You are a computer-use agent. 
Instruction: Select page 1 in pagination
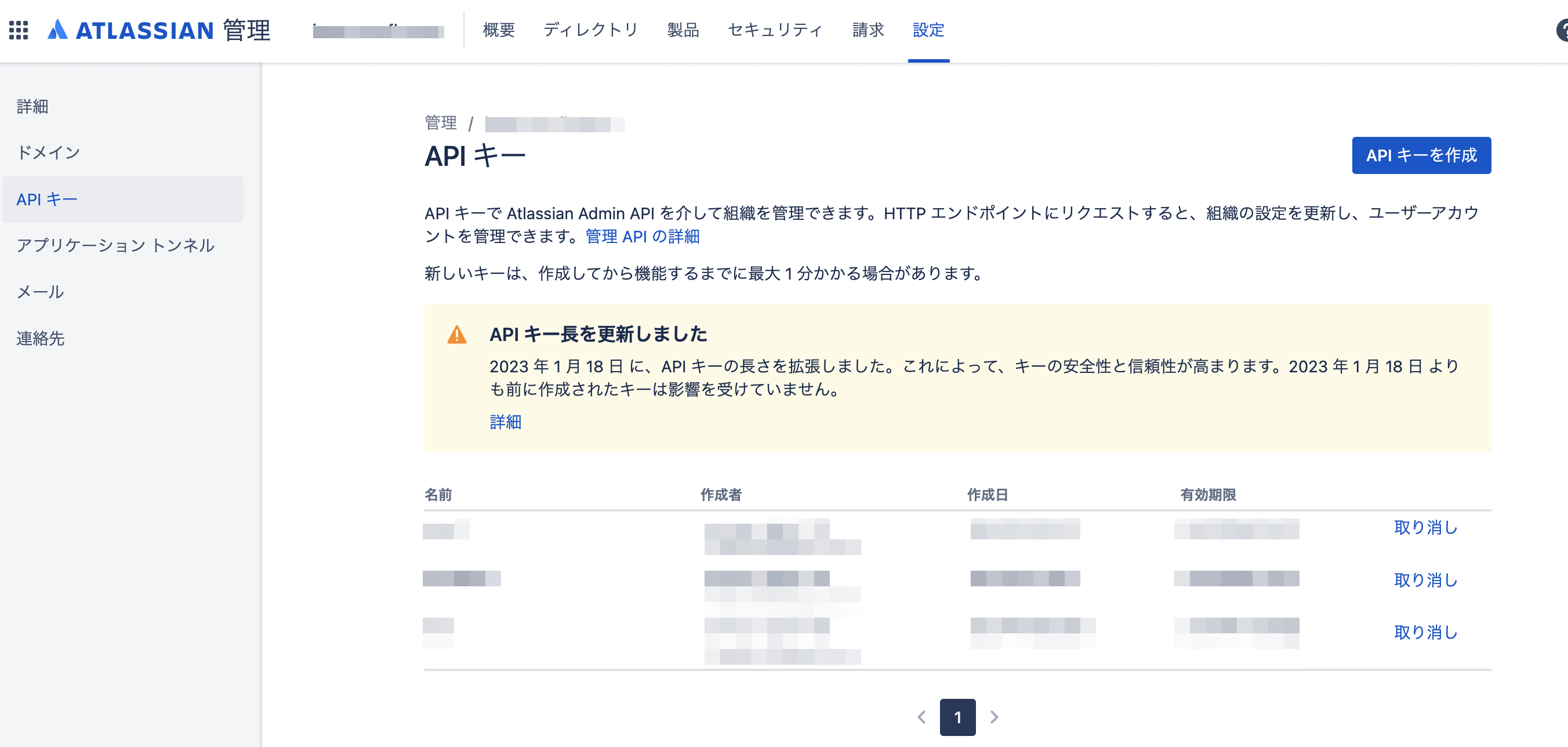point(957,717)
